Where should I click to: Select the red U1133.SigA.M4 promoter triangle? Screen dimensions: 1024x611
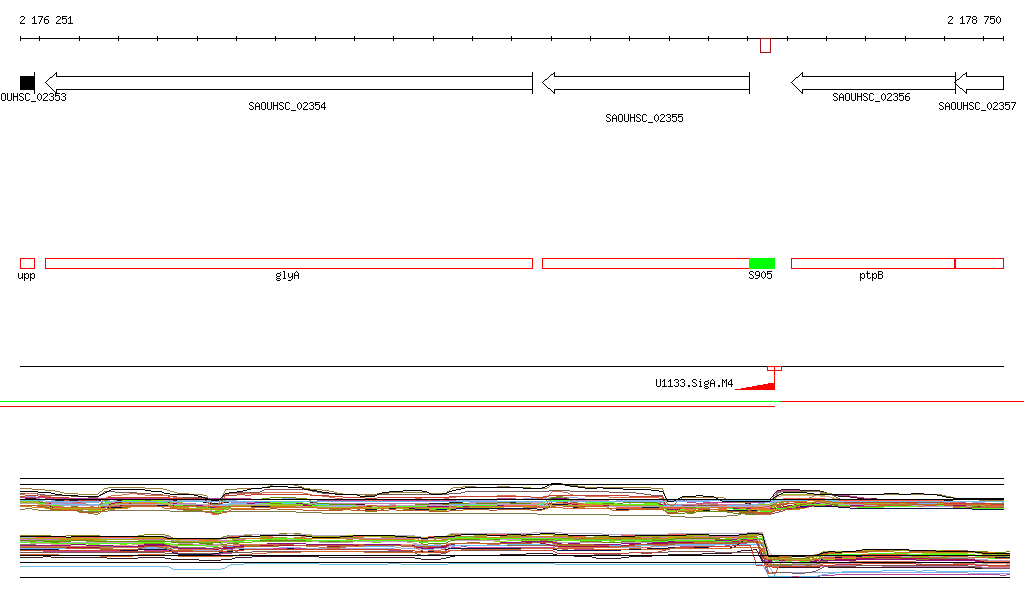[x=760, y=386]
